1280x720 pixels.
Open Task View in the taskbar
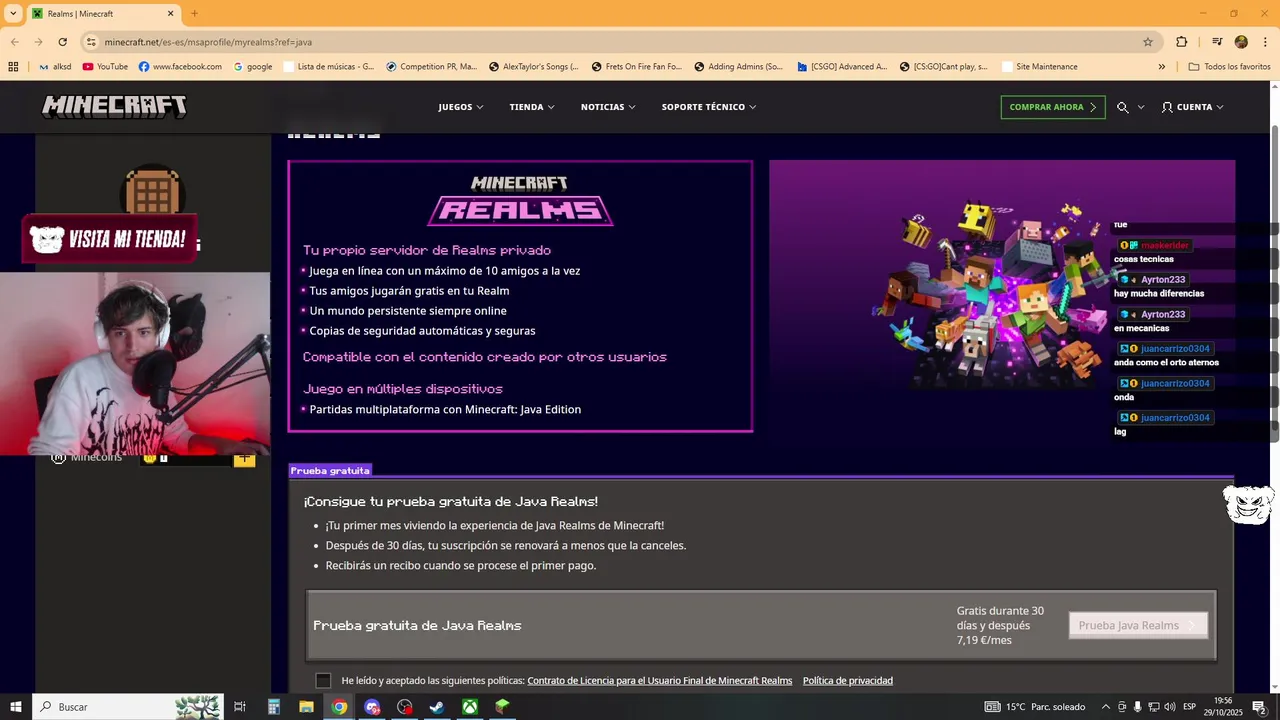pyautogui.click(x=240, y=707)
